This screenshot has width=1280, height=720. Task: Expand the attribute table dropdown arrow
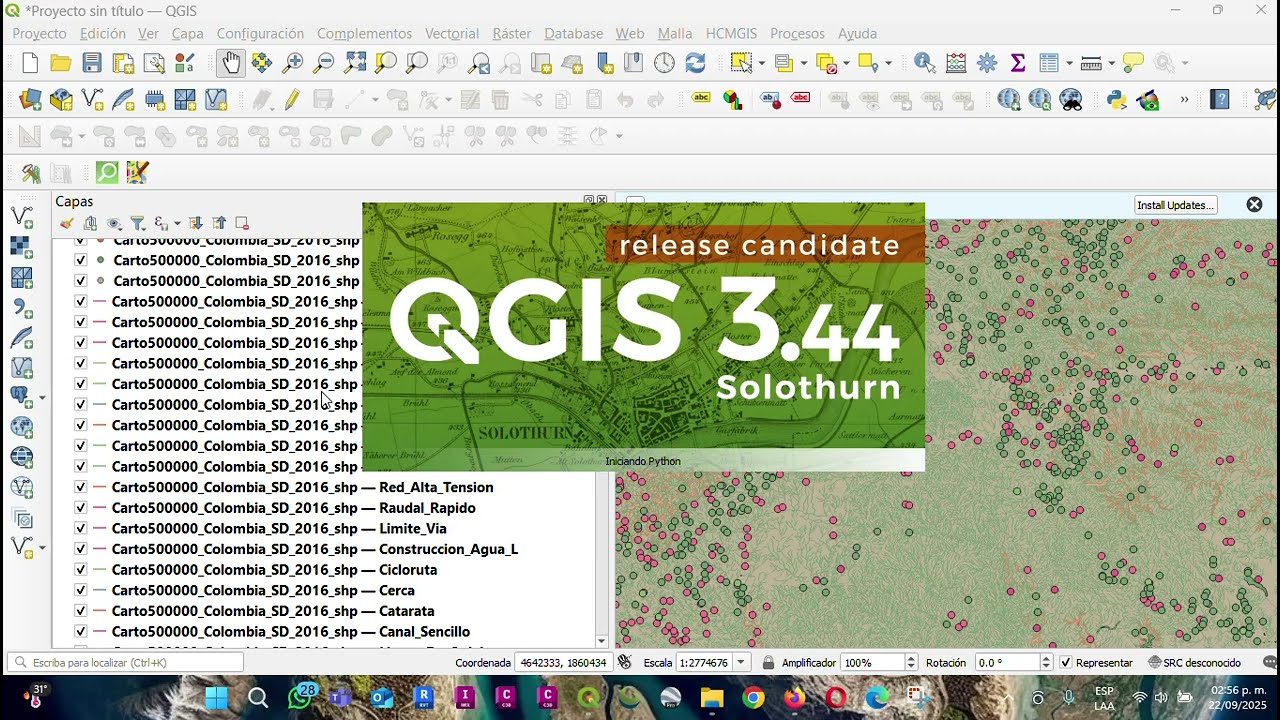[x=1069, y=63]
